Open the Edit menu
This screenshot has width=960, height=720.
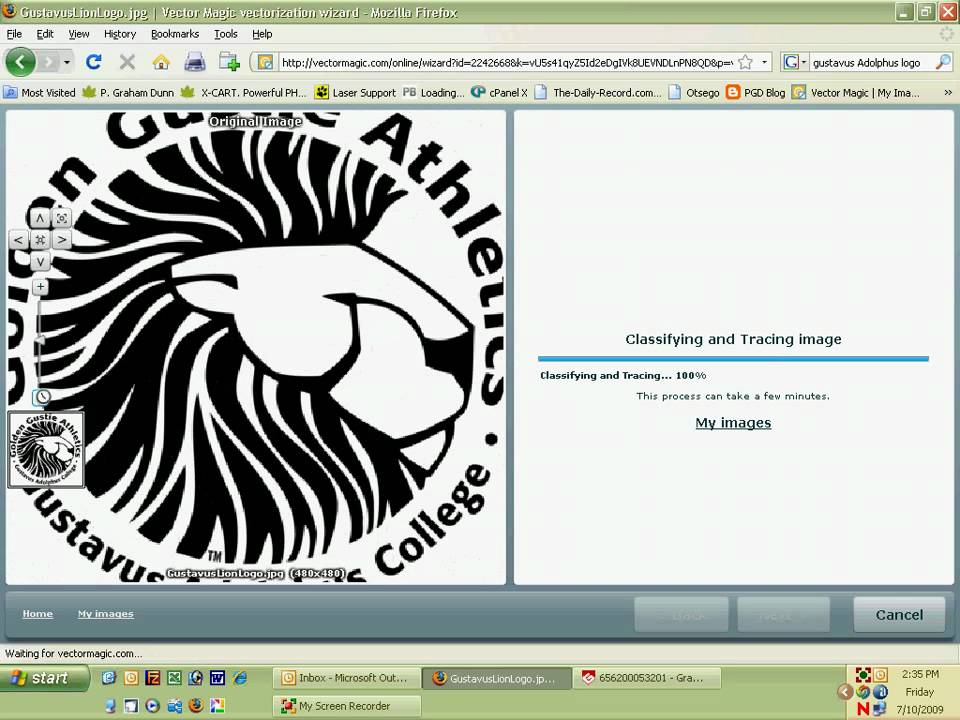[45, 34]
